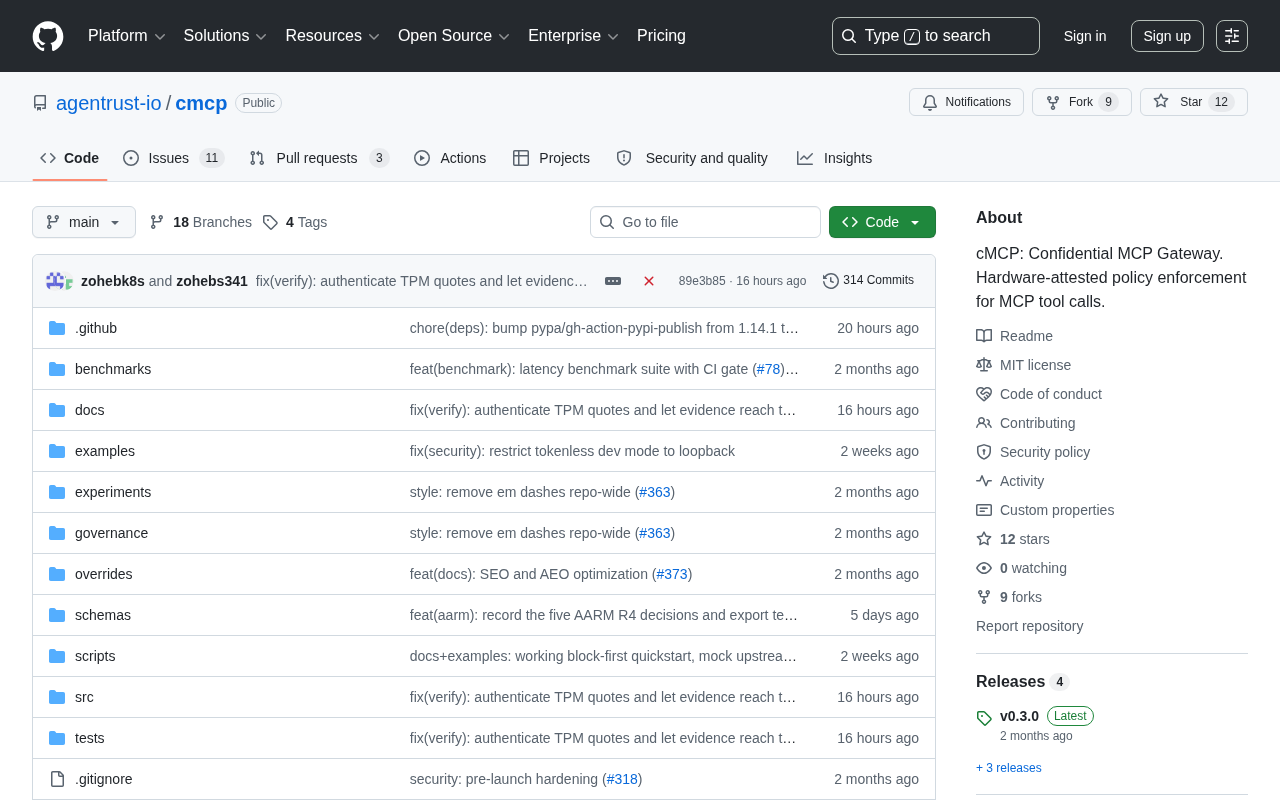Viewport: 1280px width, 800px height.
Task: Click the Activity pulse icon
Action: [x=984, y=481]
